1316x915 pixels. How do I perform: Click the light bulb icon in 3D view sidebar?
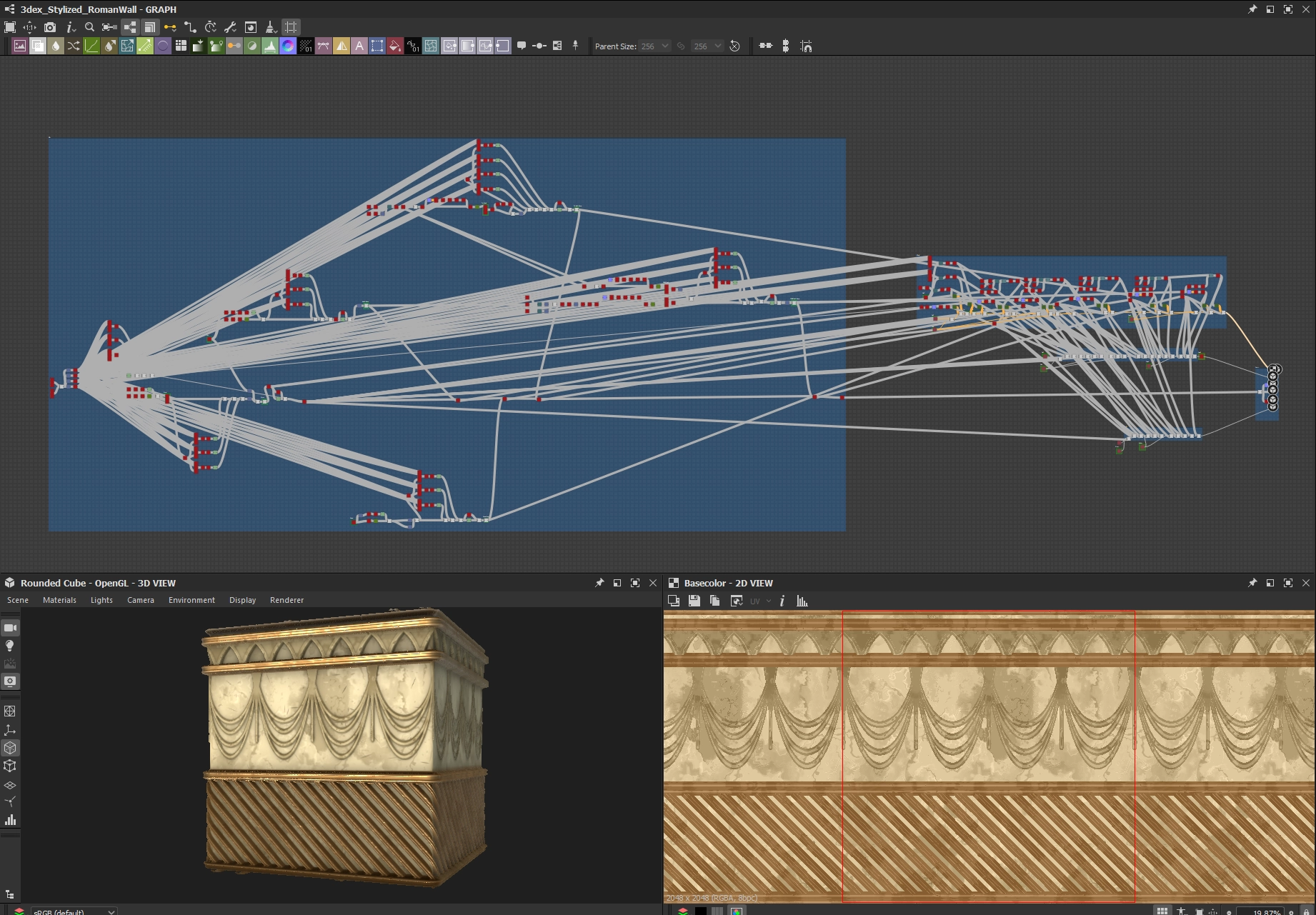click(10, 646)
